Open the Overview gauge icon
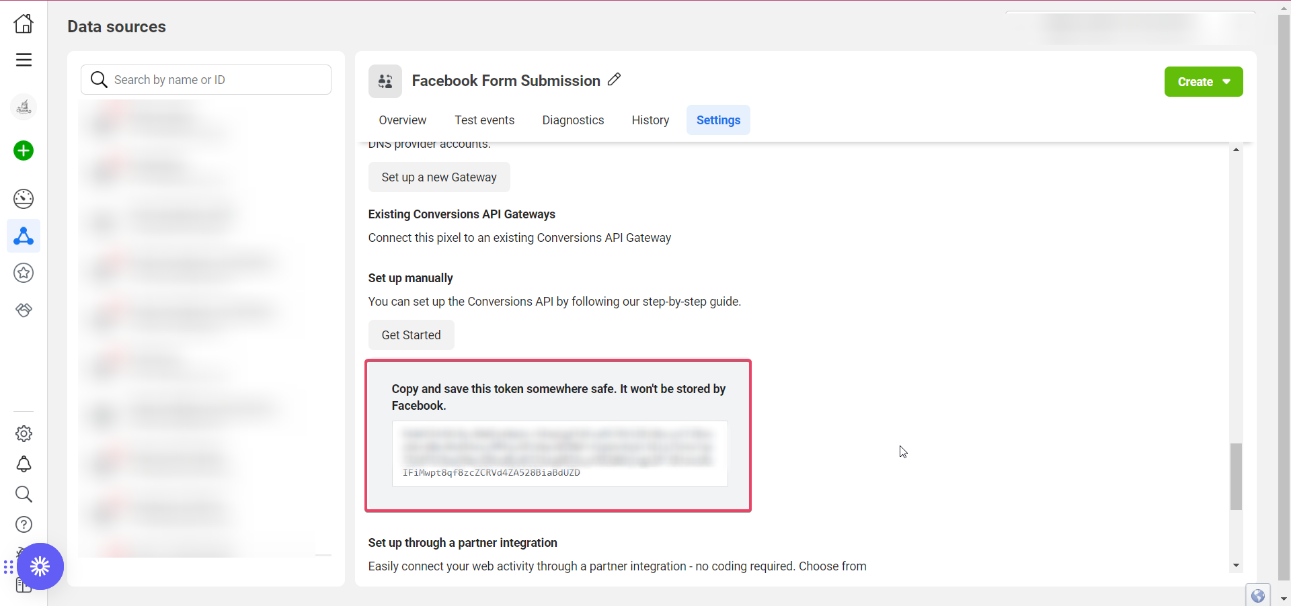 (x=24, y=198)
